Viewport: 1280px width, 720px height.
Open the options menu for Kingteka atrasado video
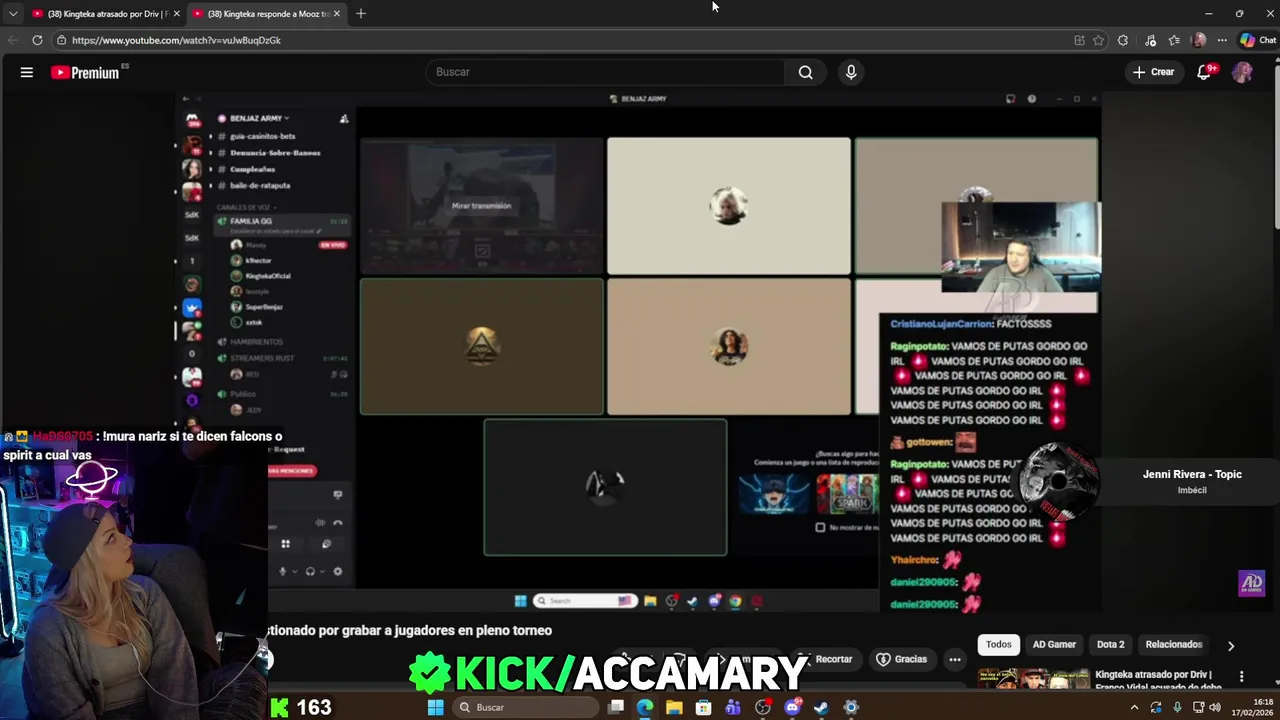[1242, 677]
